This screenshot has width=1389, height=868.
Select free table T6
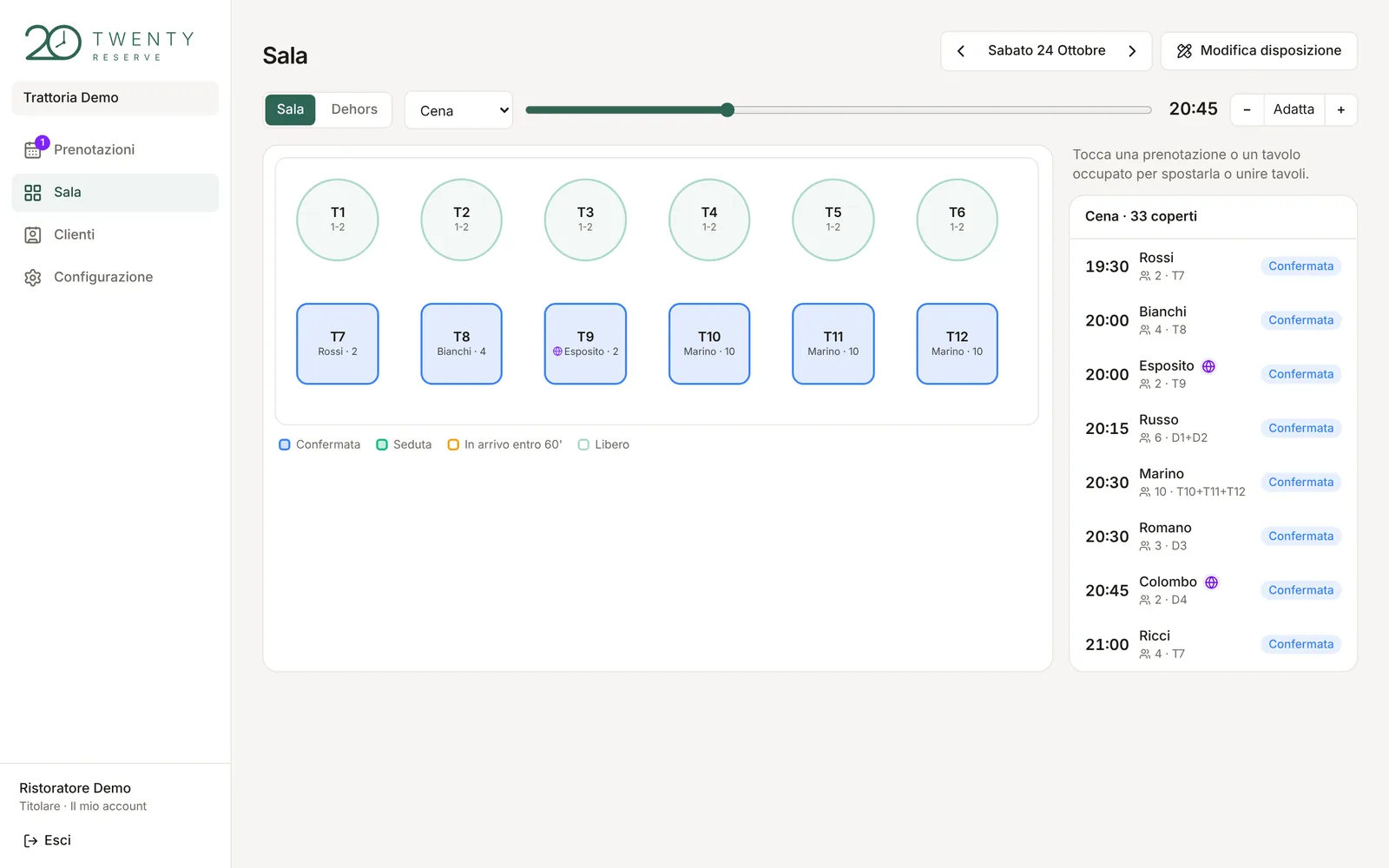(957, 220)
